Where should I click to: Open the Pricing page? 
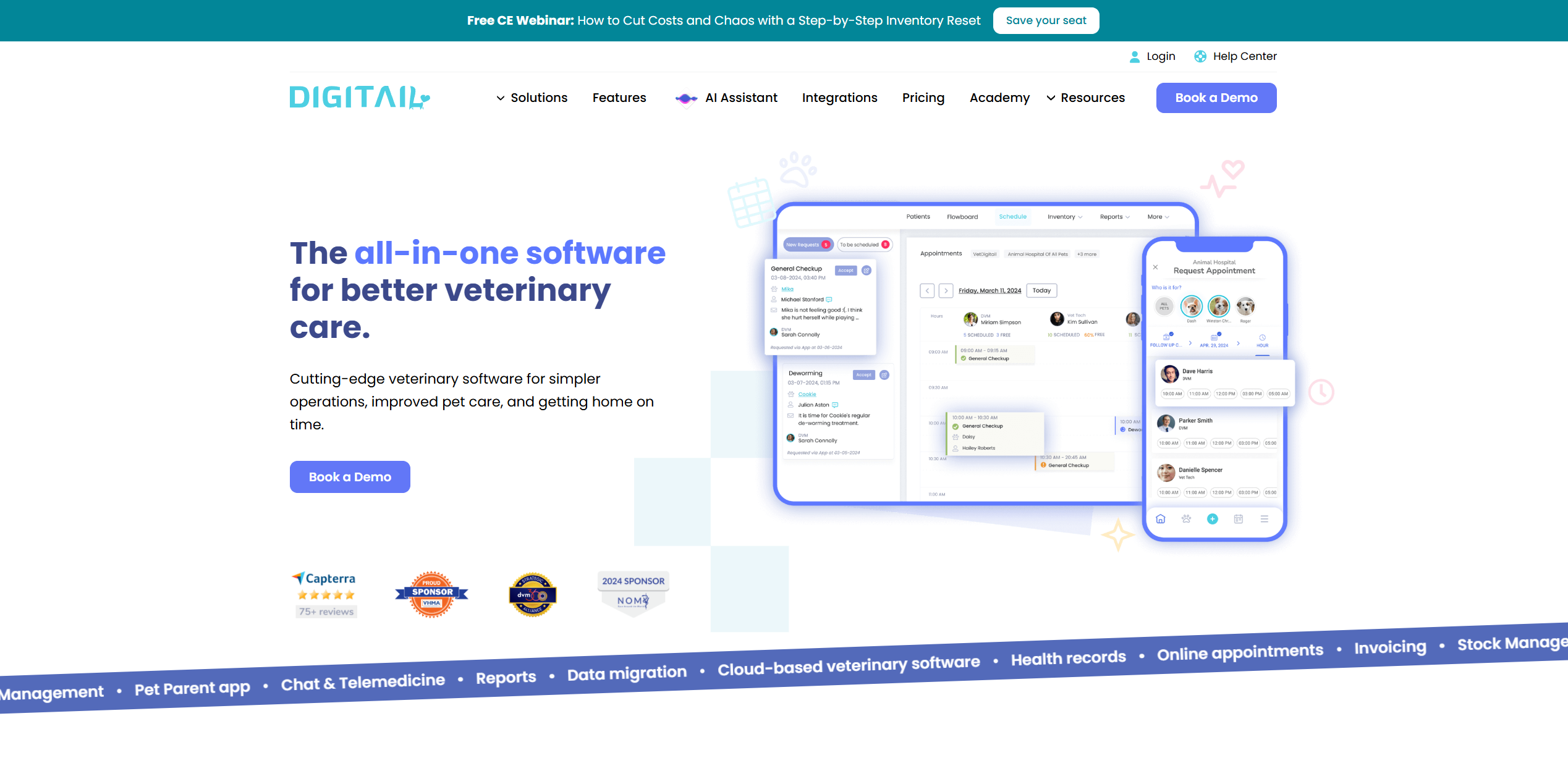click(923, 98)
